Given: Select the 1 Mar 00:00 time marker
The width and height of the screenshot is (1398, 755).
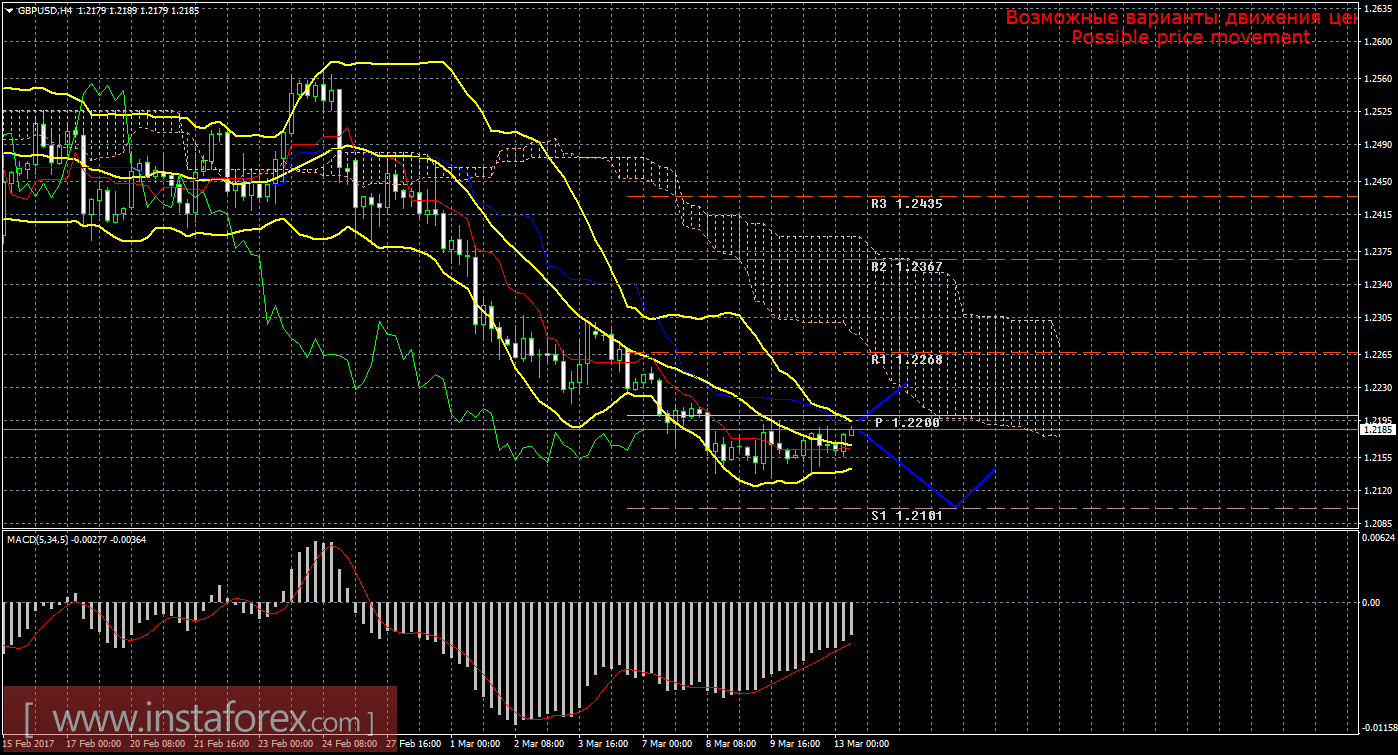Looking at the screenshot, I should (474, 745).
